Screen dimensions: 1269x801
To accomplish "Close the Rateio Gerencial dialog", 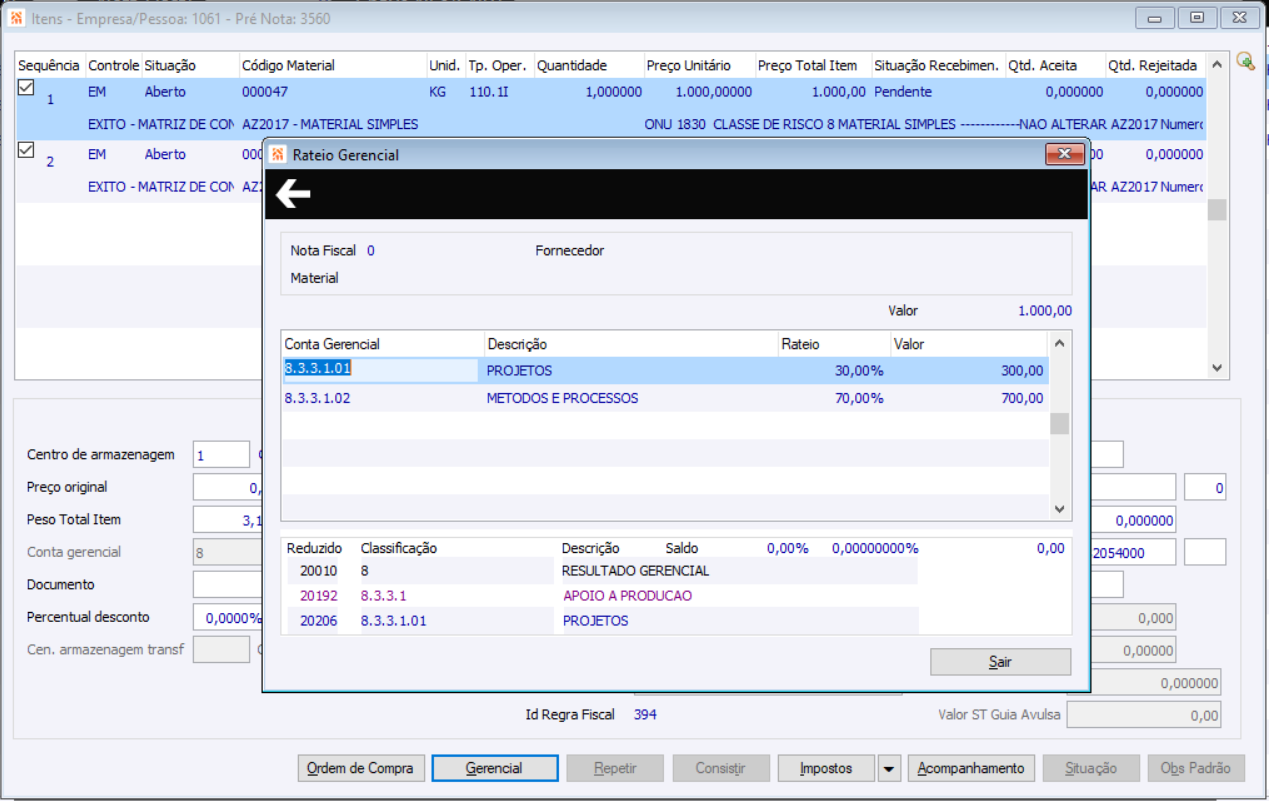I will coord(1064,154).
